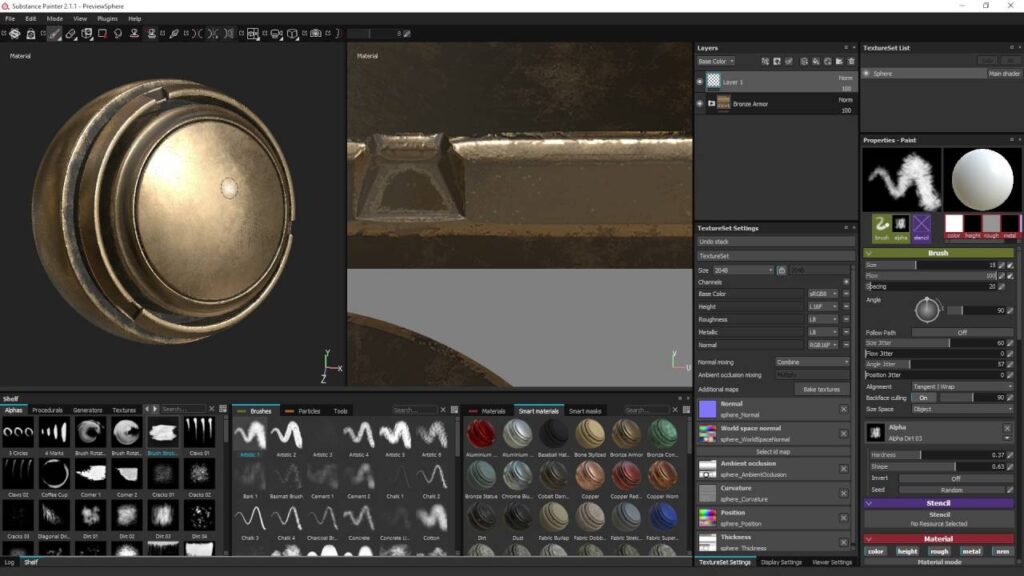Screen dimensions: 1024x576
Task: Click the camera perspective toolbar icon
Action: pos(276,33)
